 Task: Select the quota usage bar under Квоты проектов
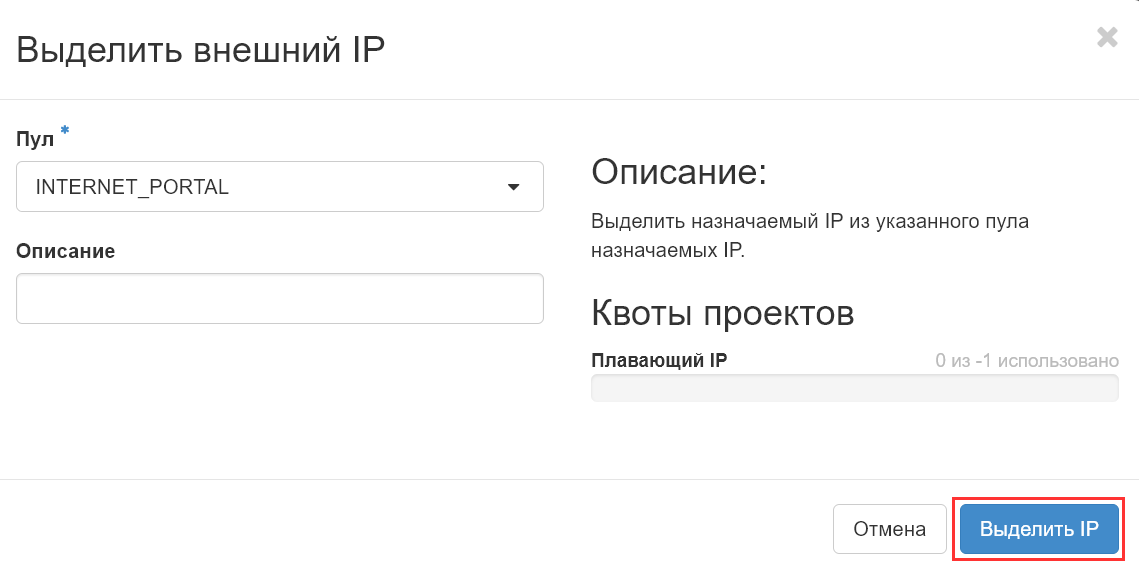pos(854,388)
